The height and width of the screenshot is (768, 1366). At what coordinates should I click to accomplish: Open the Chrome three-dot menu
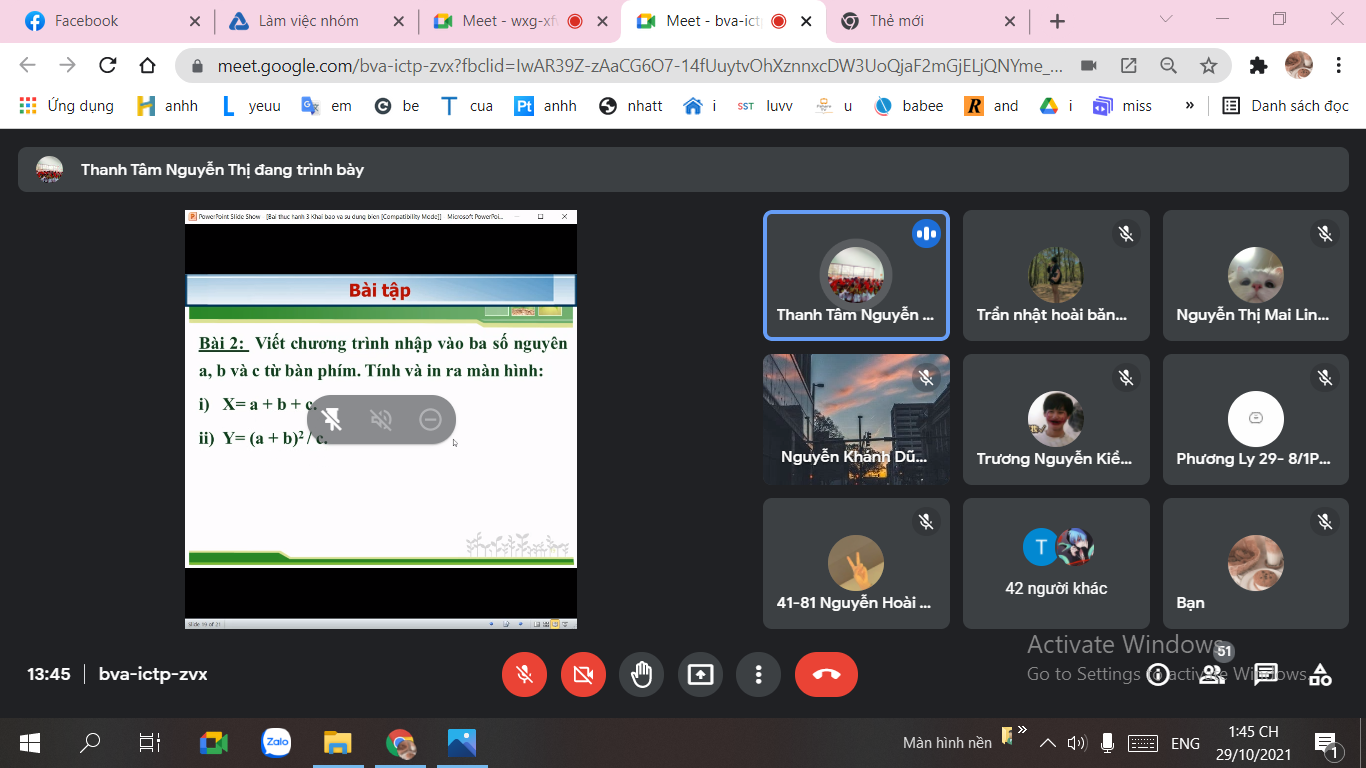pos(1338,65)
